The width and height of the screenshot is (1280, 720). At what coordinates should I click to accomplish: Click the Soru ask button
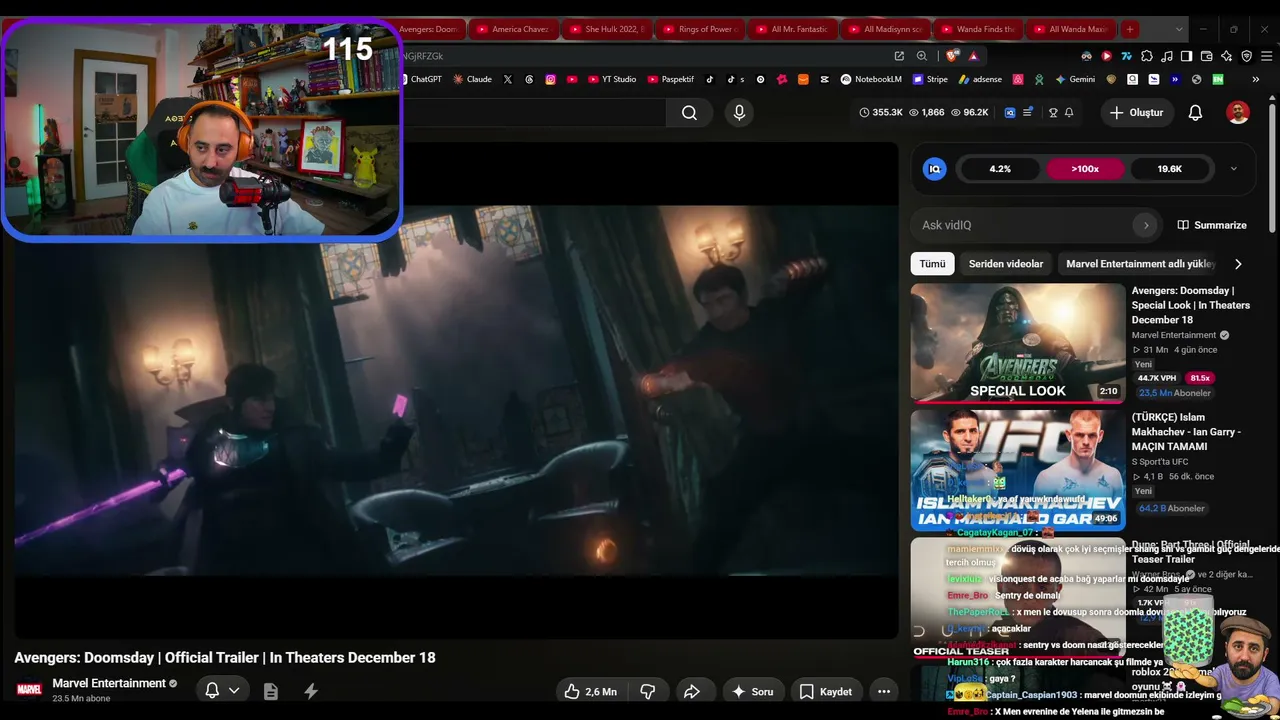[752, 691]
